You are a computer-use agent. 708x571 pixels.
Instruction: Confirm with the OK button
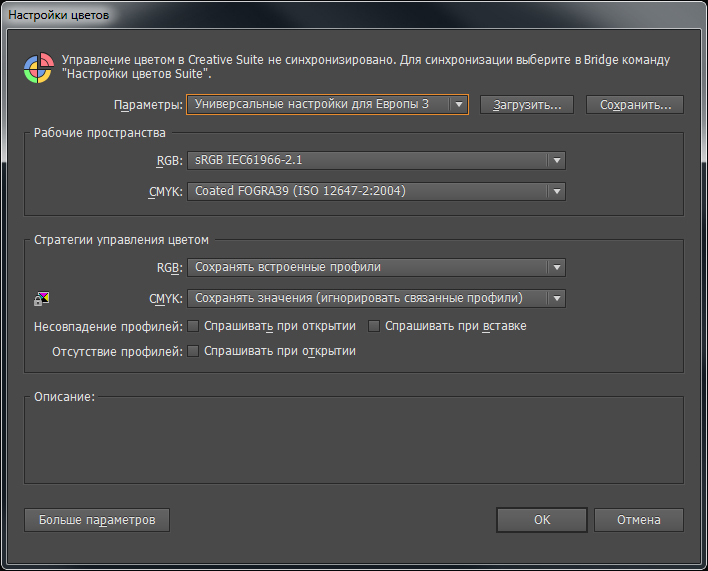click(x=542, y=520)
